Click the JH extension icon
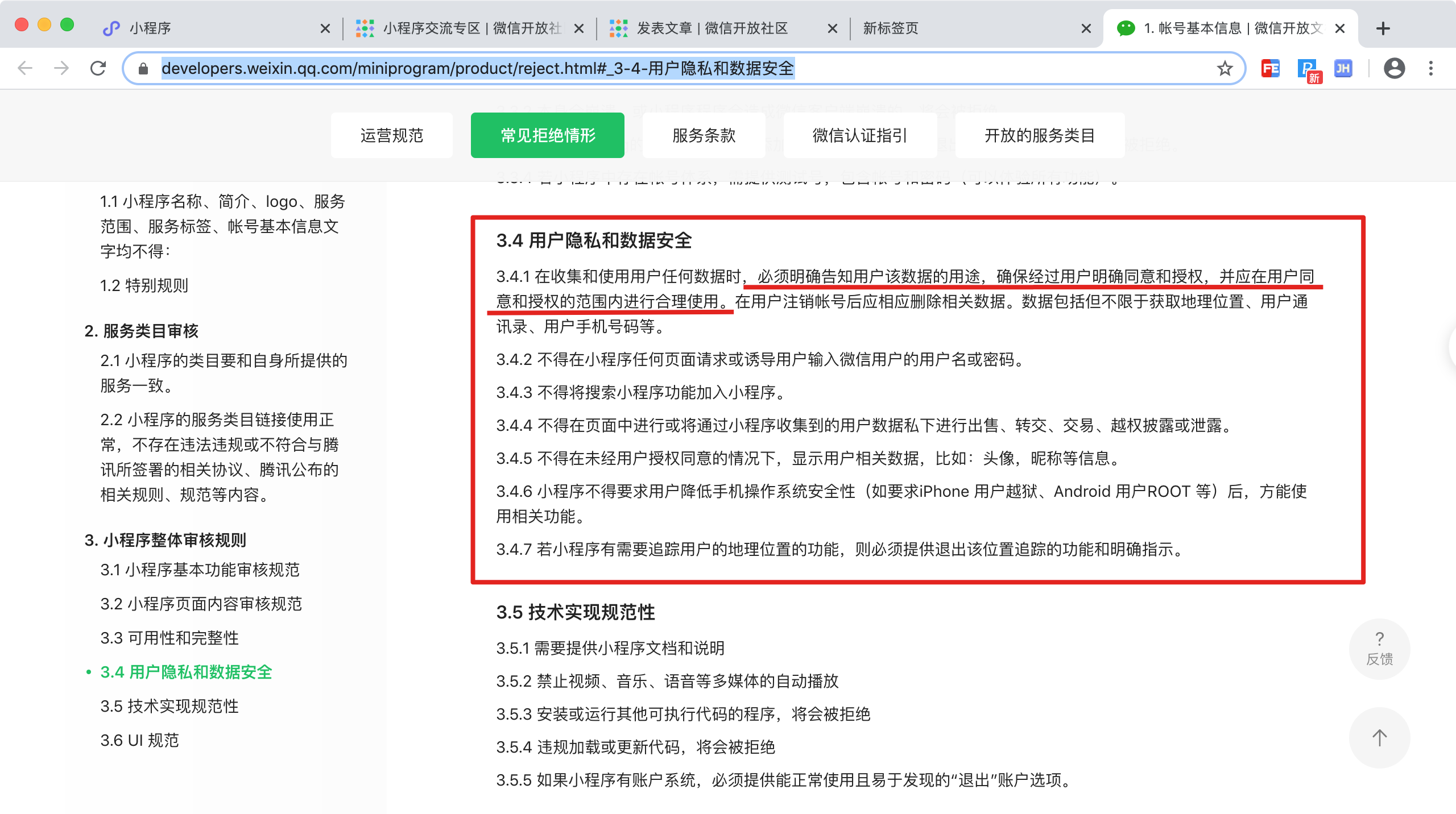 (x=1345, y=68)
